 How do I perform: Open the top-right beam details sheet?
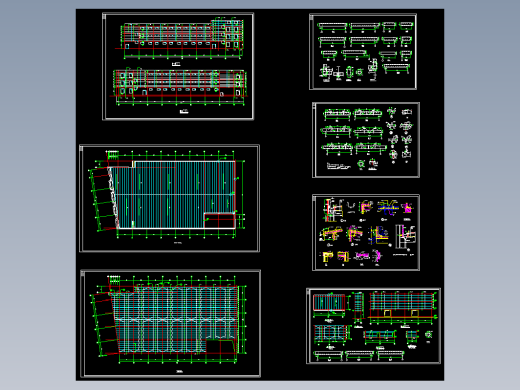pos(363,52)
